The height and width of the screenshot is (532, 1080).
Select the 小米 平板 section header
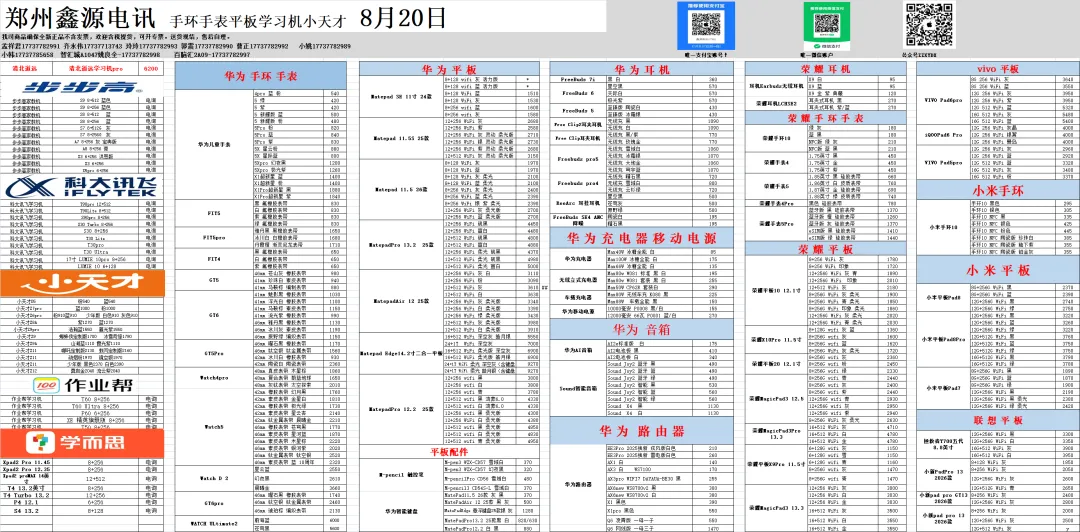(998, 269)
